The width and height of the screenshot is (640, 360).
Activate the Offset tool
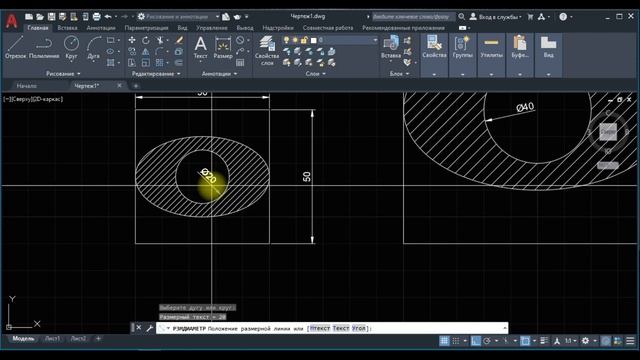tap(179, 62)
